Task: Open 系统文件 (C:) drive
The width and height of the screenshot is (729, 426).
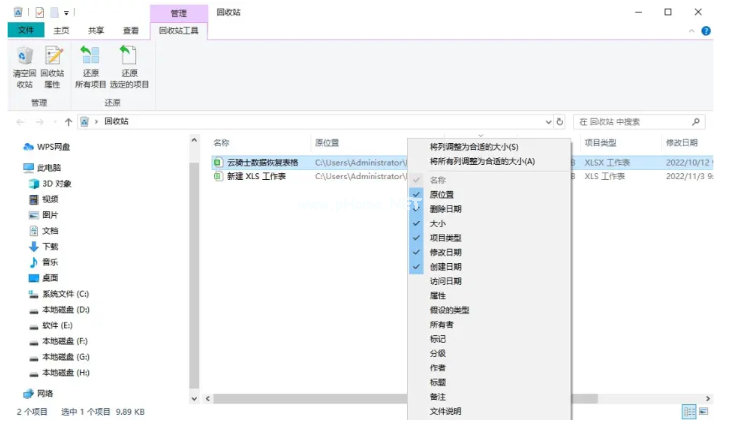Action: click(x=59, y=294)
